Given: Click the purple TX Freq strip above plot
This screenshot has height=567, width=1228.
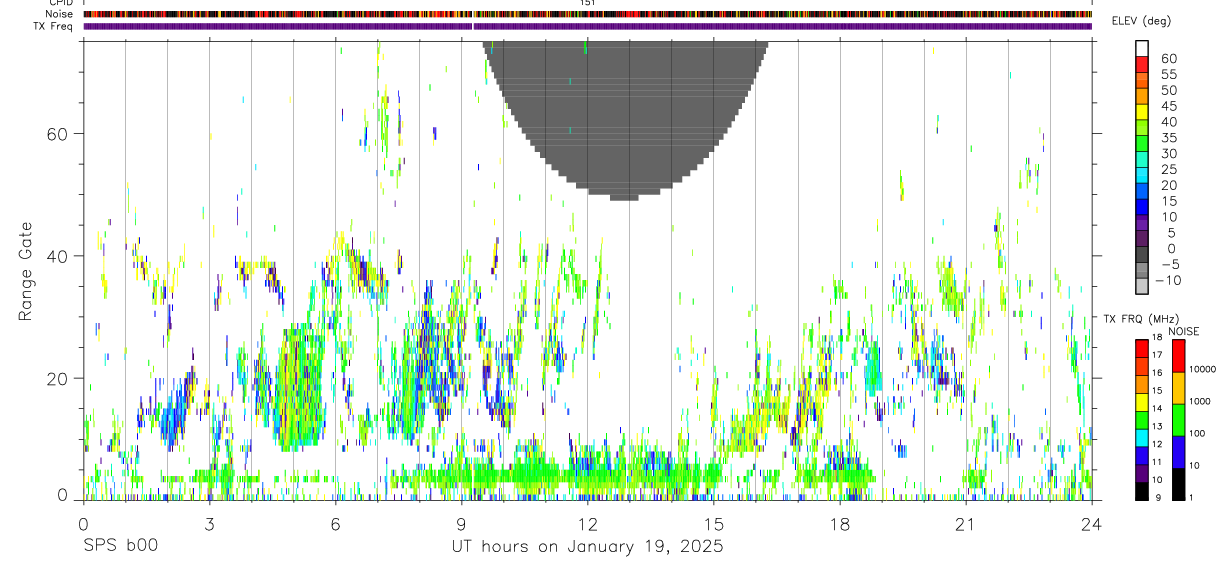Looking at the screenshot, I should pos(588,26).
